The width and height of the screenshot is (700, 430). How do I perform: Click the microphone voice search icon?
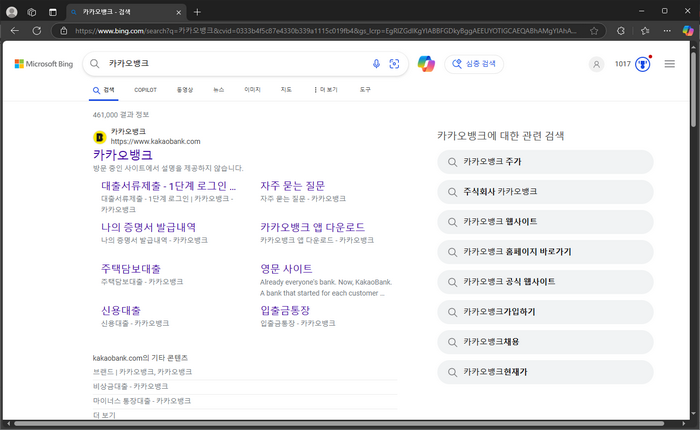pos(376,64)
